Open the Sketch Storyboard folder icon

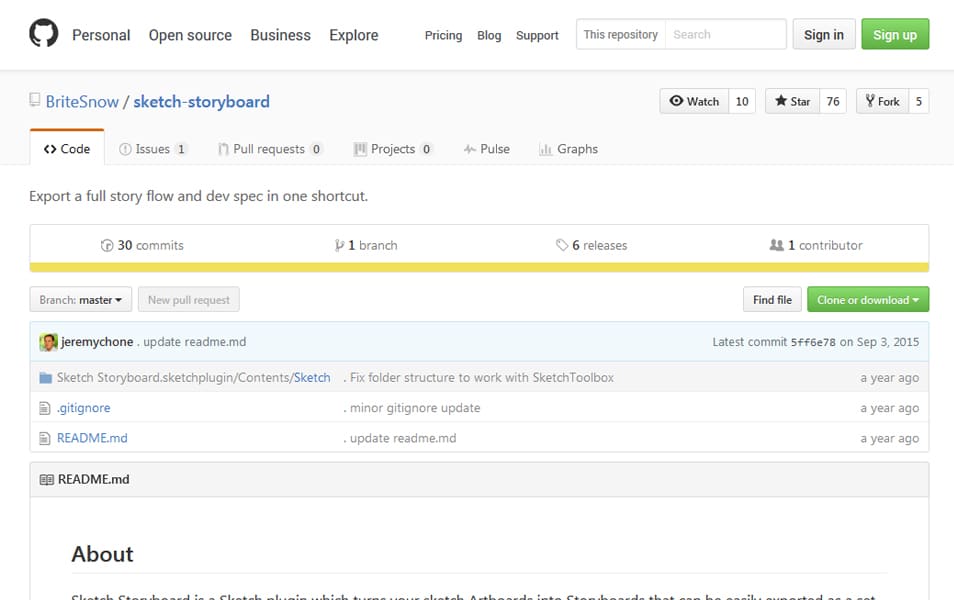45,378
